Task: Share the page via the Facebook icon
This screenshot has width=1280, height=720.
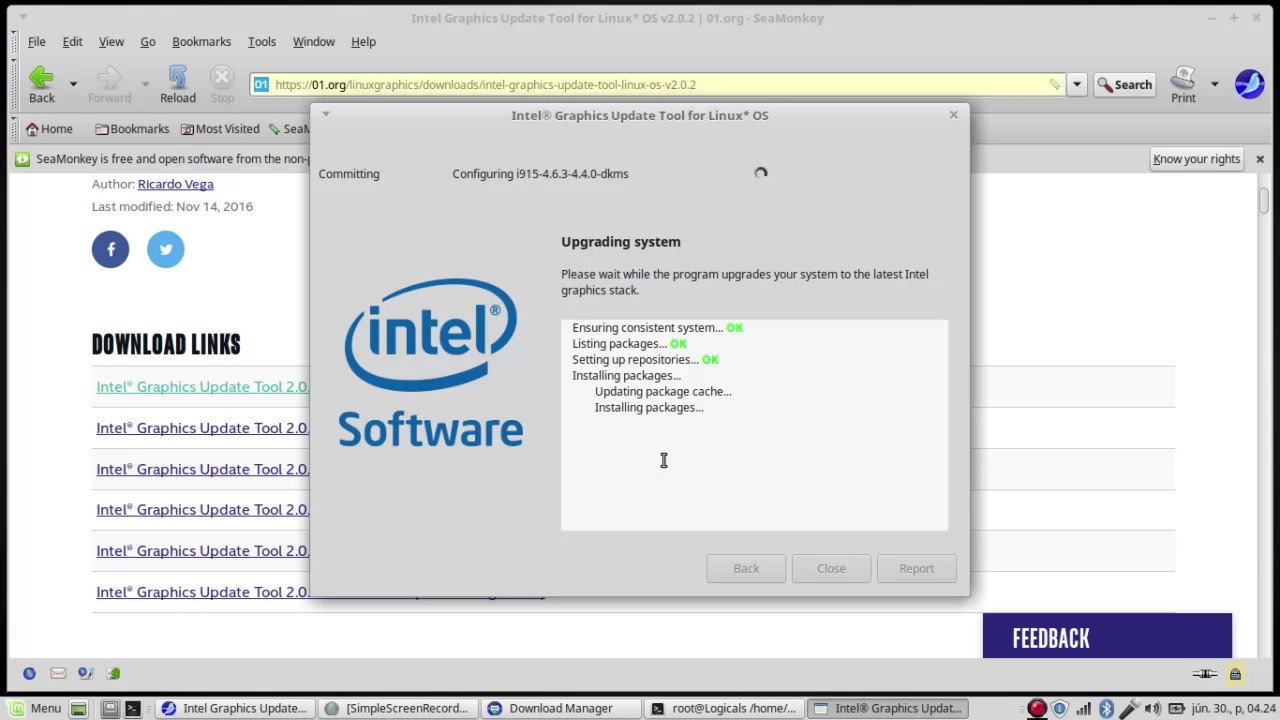Action: [111, 249]
